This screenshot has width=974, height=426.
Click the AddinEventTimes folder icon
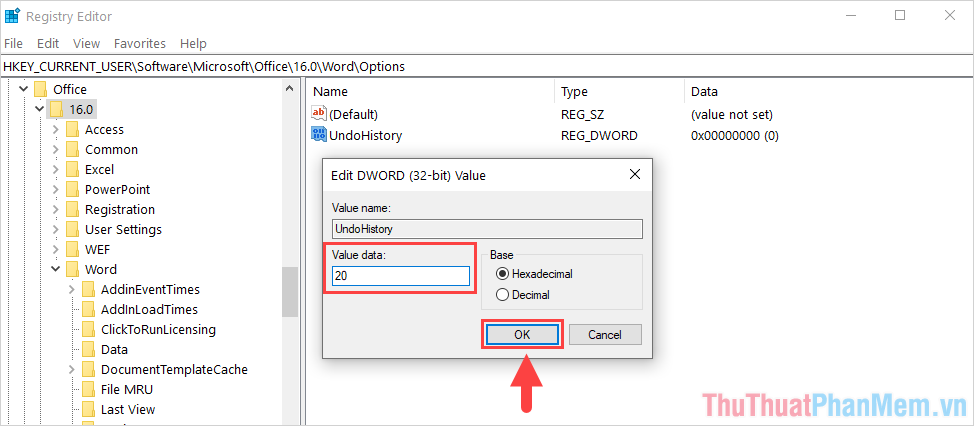(x=89, y=289)
